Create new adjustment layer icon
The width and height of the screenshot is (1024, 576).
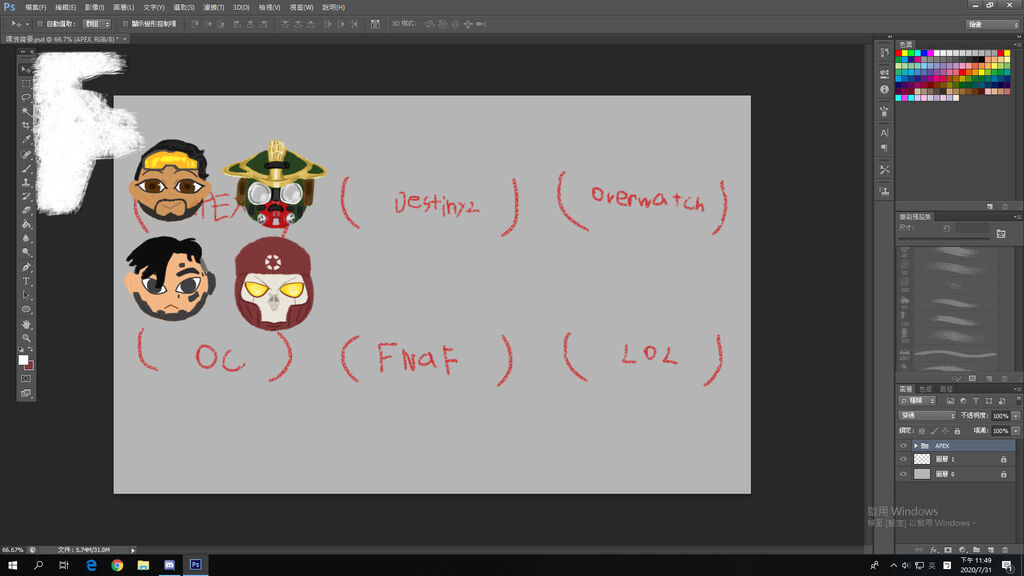962,550
